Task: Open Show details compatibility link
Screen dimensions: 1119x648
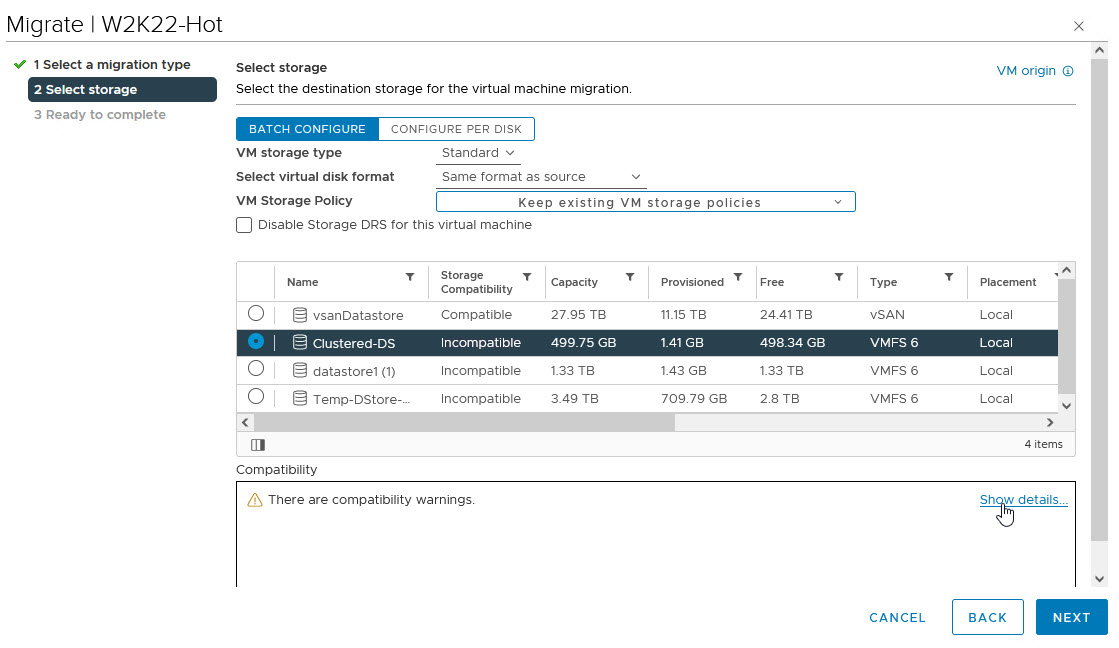Action: tap(1023, 500)
